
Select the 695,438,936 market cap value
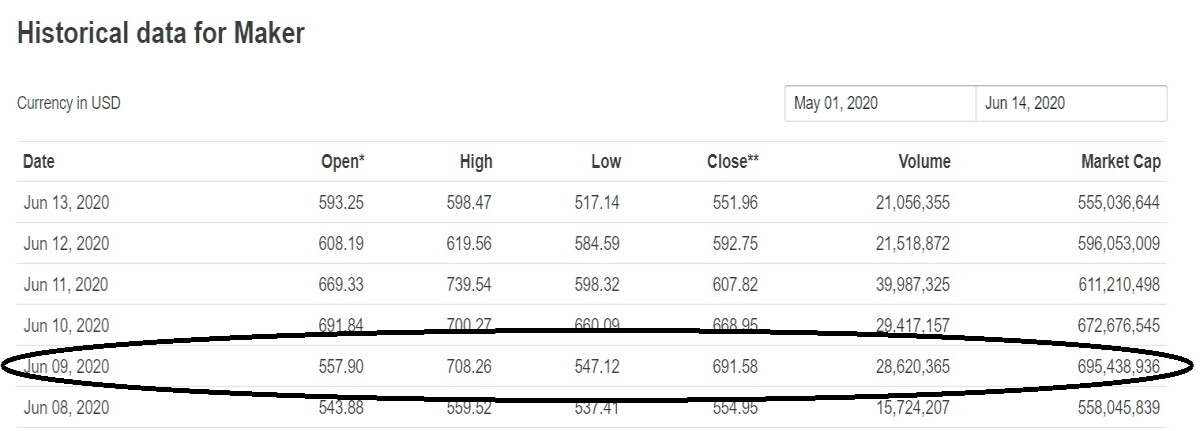click(x=1115, y=367)
